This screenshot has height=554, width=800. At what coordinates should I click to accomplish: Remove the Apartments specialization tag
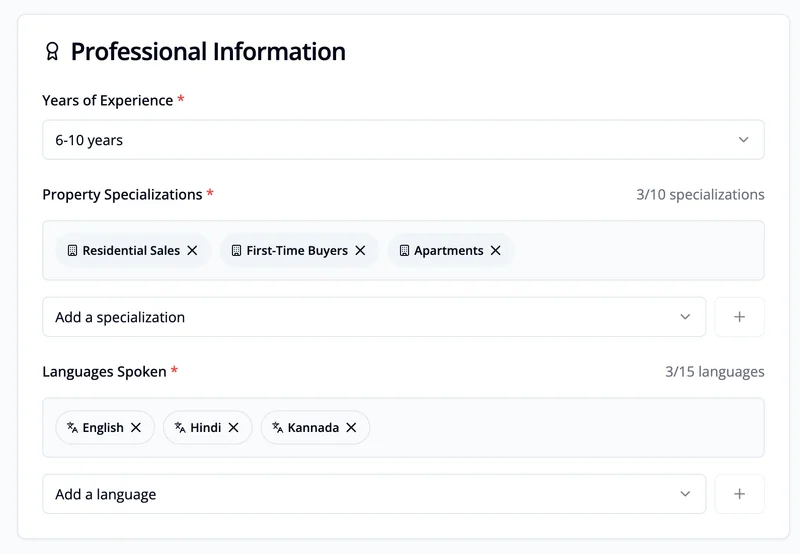click(x=495, y=251)
